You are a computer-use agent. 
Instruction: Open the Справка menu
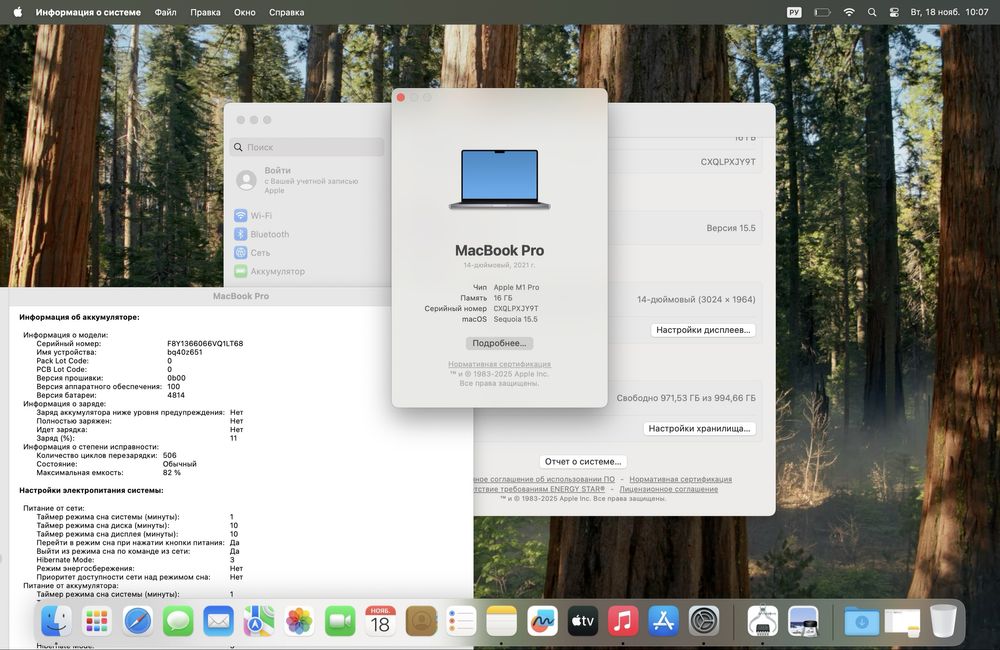coord(286,12)
